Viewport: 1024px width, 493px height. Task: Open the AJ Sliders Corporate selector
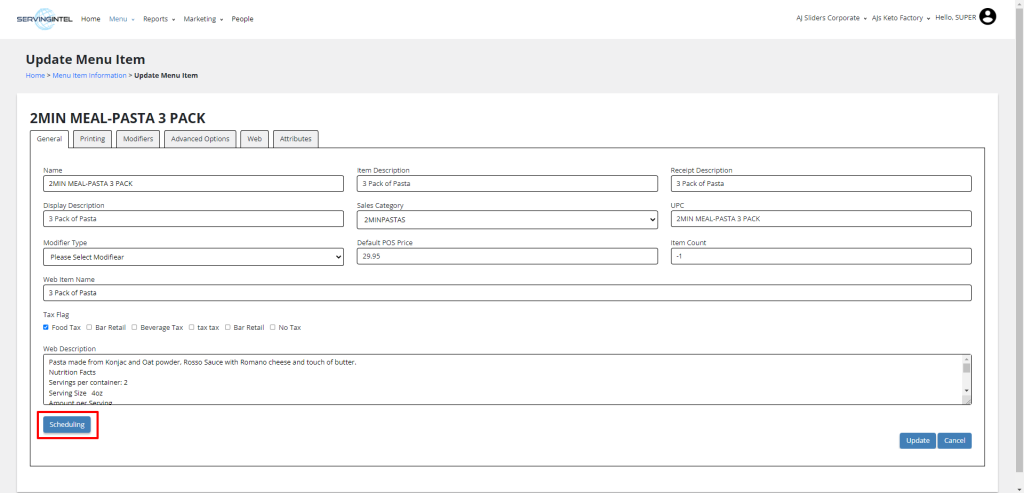point(831,18)
